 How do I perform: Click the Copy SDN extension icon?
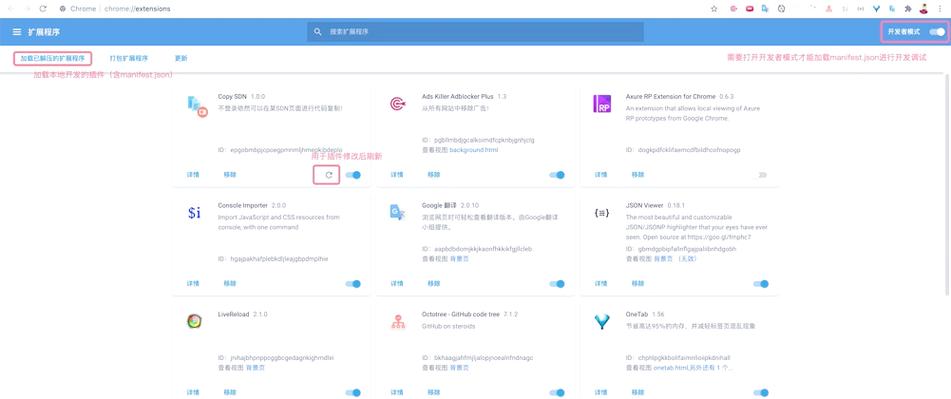pyautogui.click(x=197, y=106)
